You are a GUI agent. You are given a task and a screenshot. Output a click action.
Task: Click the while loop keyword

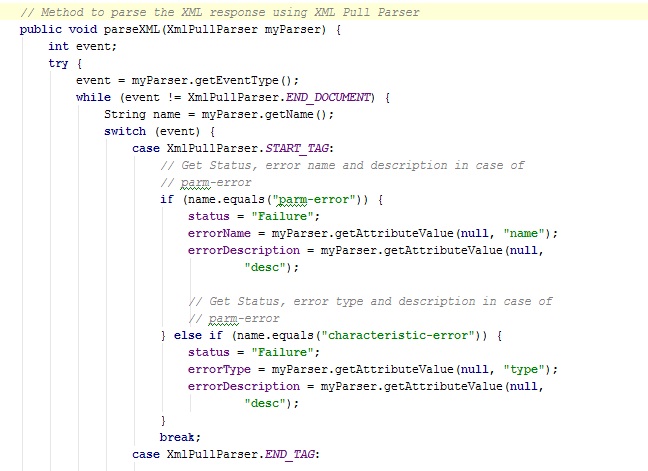[93, 97]
